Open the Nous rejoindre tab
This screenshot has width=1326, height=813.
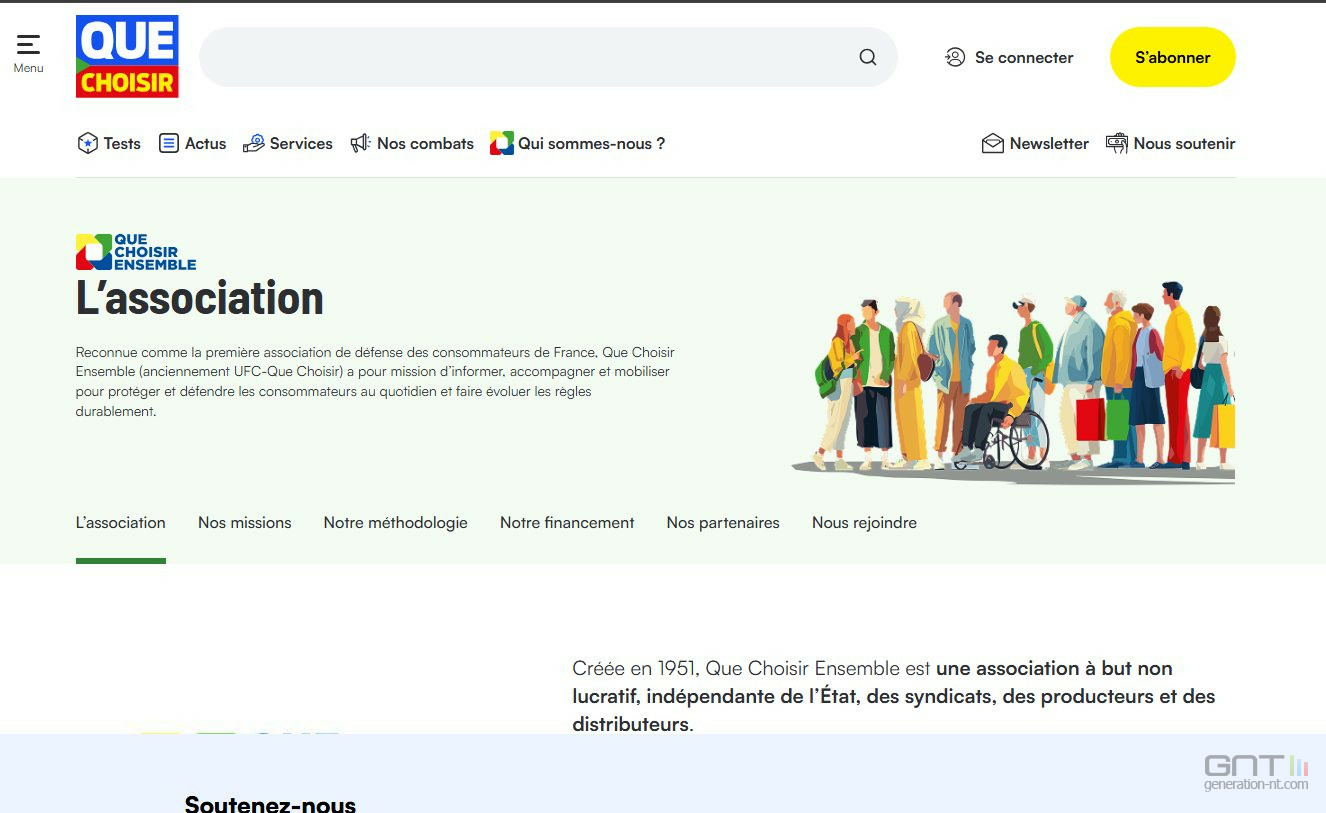(864, 523)
